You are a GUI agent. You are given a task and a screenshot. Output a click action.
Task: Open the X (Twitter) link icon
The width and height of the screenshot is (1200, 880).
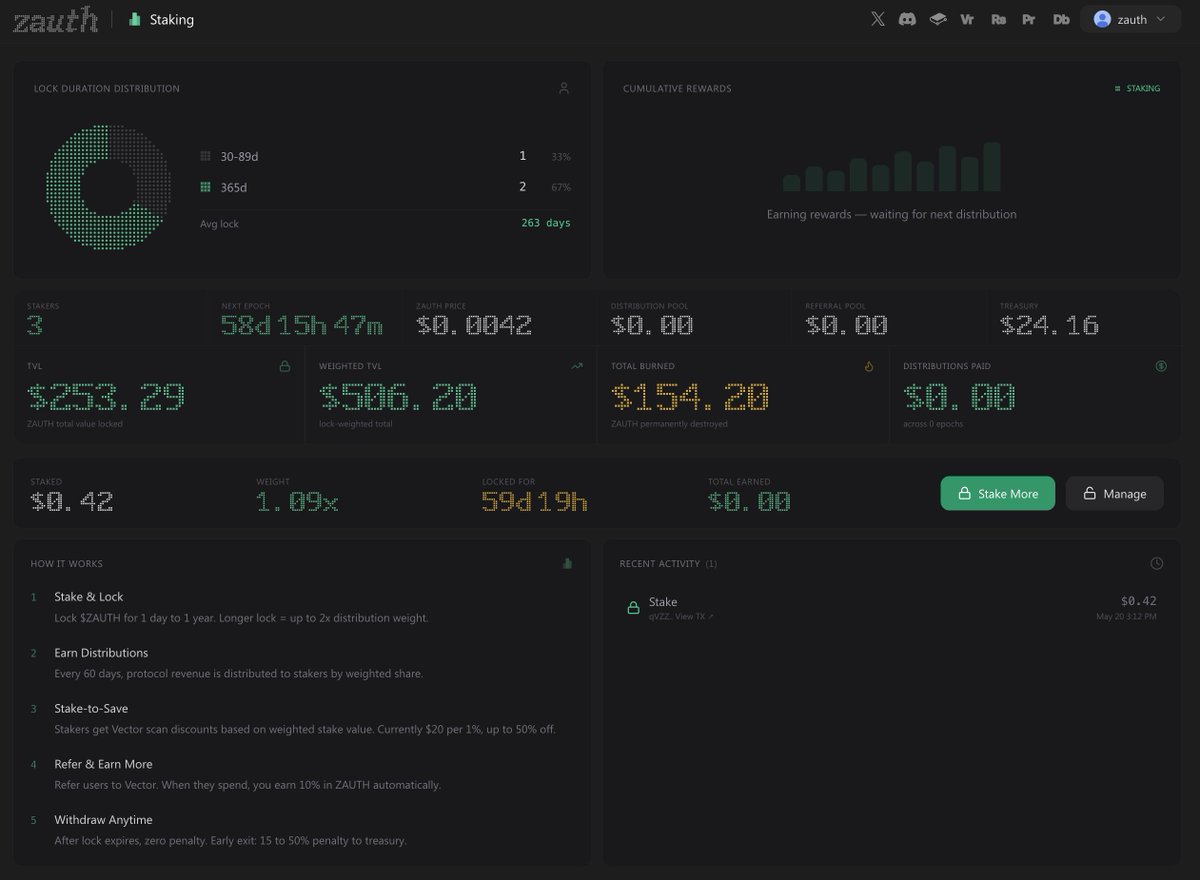pos(877,19)
